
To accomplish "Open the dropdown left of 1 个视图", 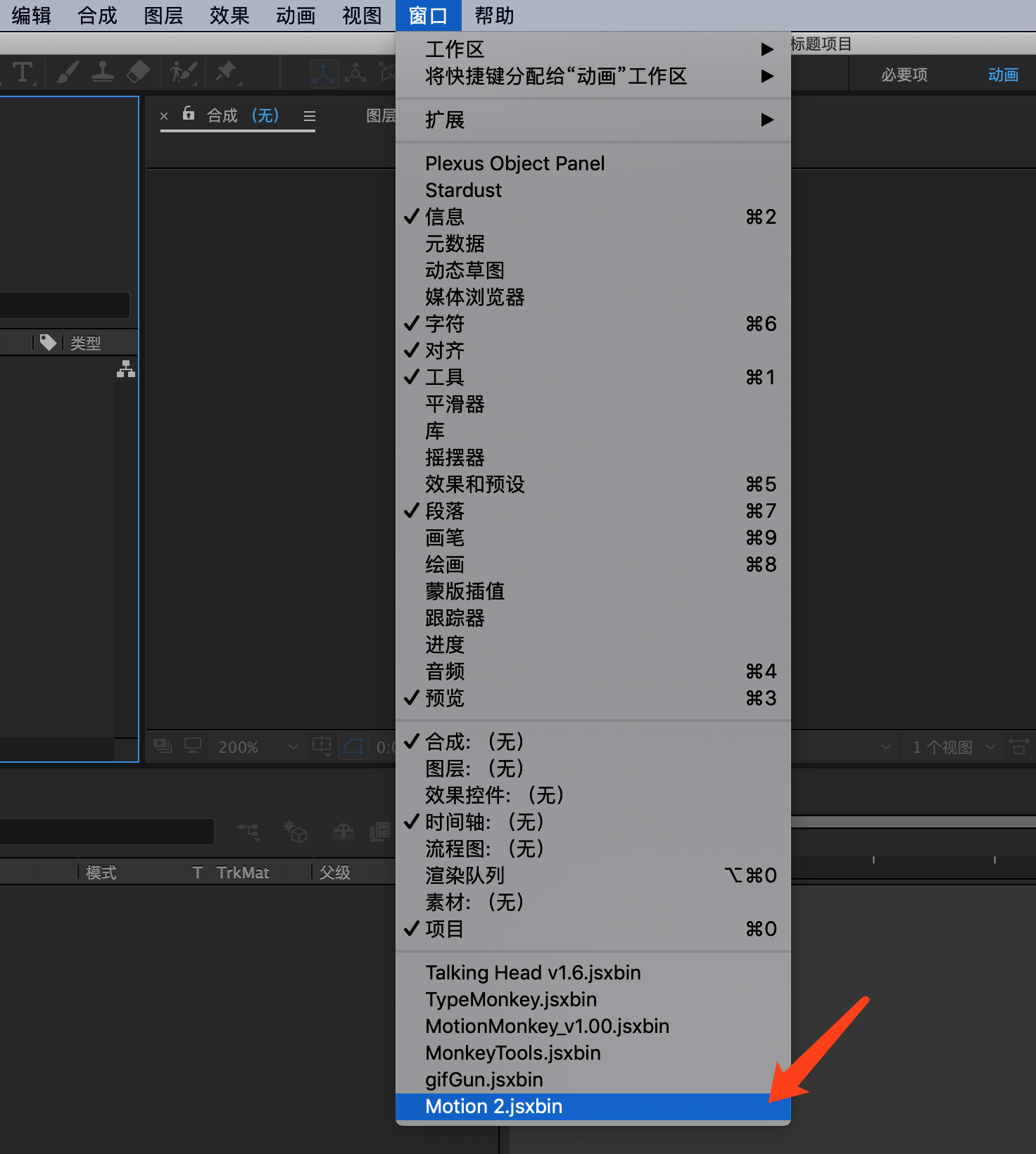I will pyautogui.click(x=886, y=747).
